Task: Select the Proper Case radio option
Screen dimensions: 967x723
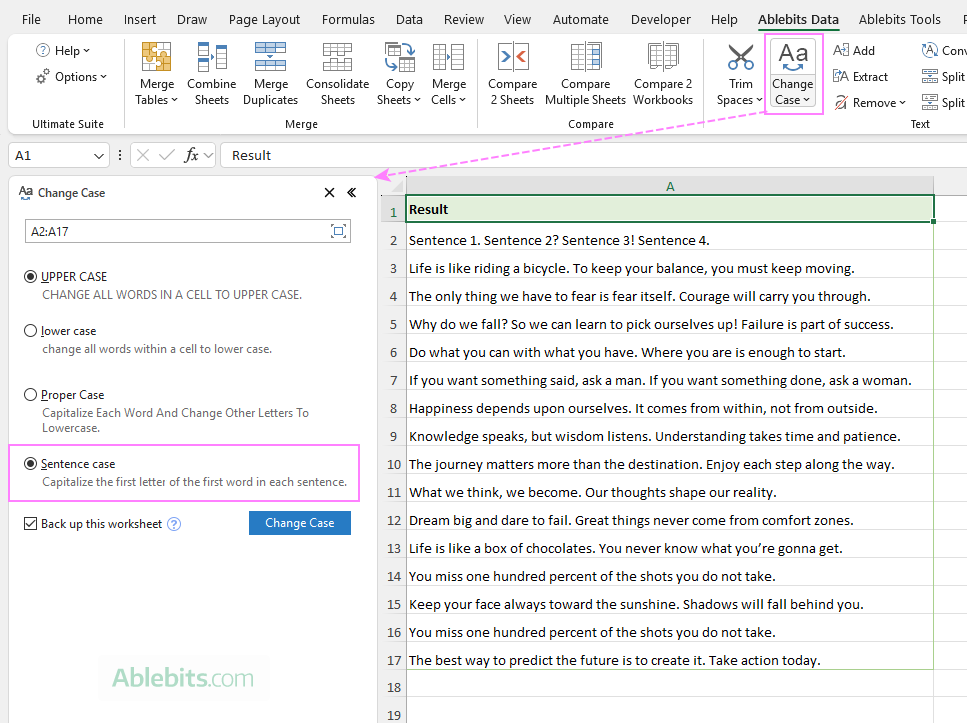Action: pyautogui.click(x=30, y=394)
